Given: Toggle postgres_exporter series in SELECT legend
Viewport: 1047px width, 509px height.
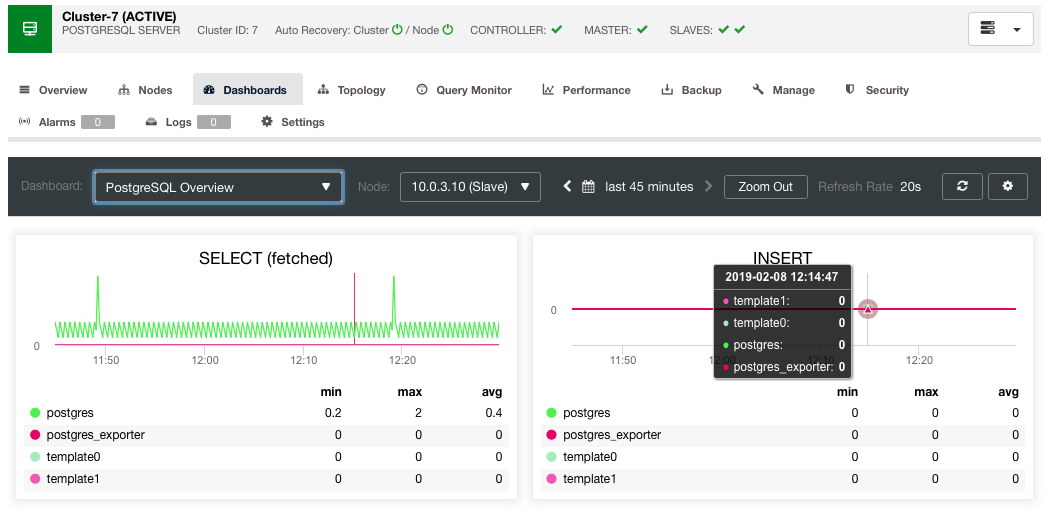Looking at the screenshot, I should point(87,435).
